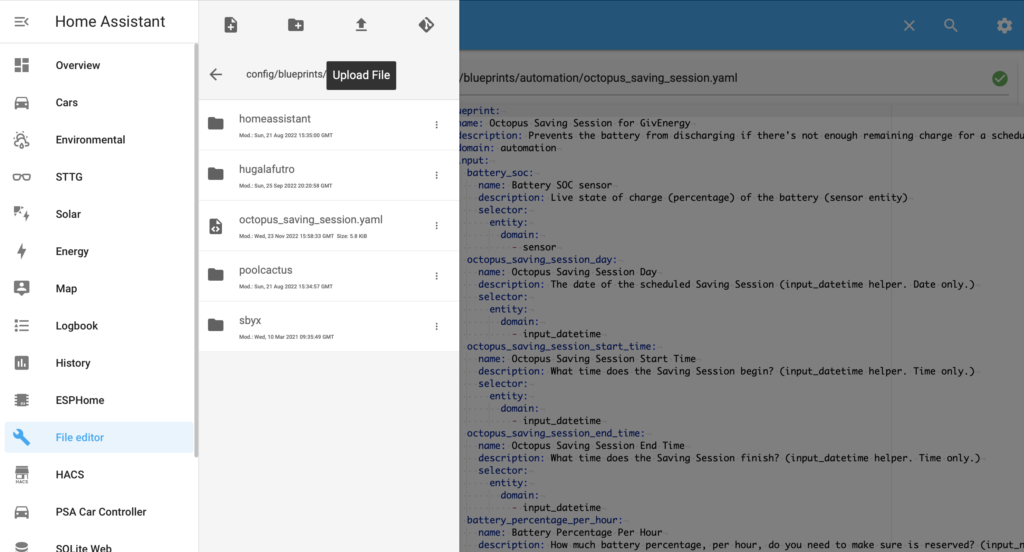
Task: Click the Home Assistant title
Action: click(x=110, y=22)
